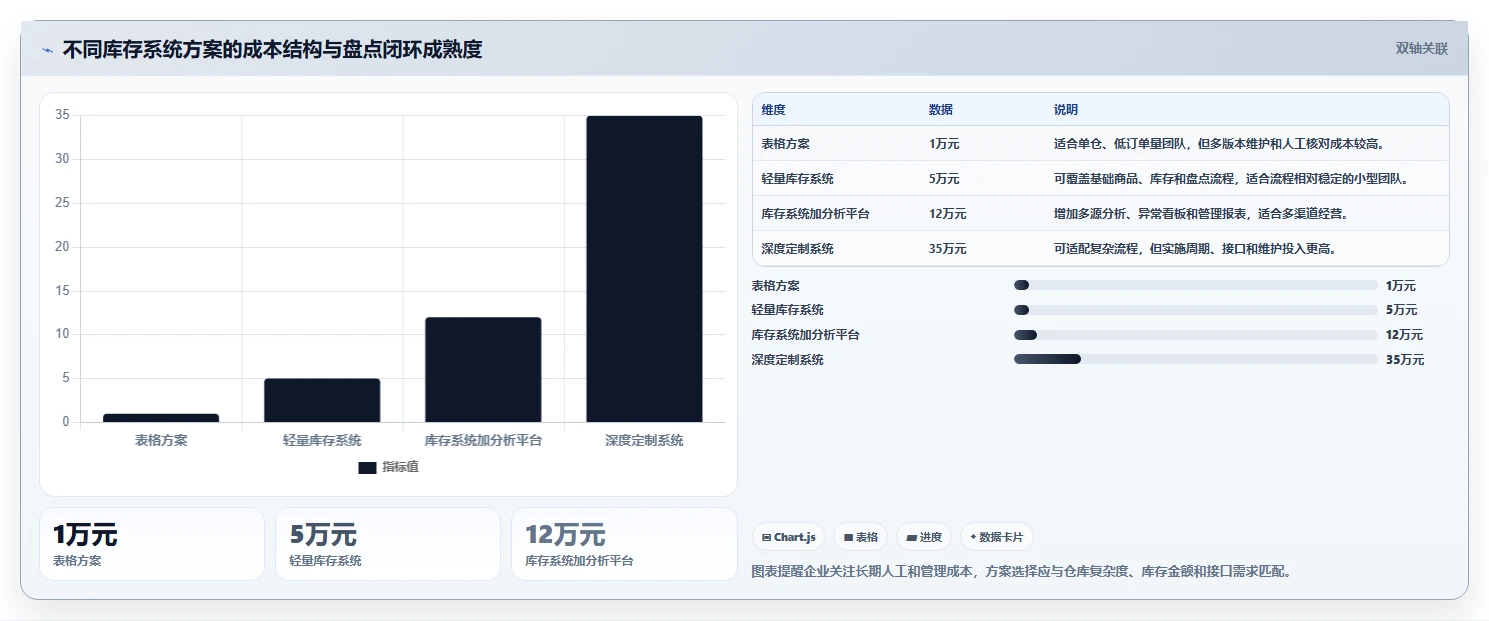Toggle the 指标值 legend swatch
The width and height of the screenshot is (1489, 621).
coord(367,468)
